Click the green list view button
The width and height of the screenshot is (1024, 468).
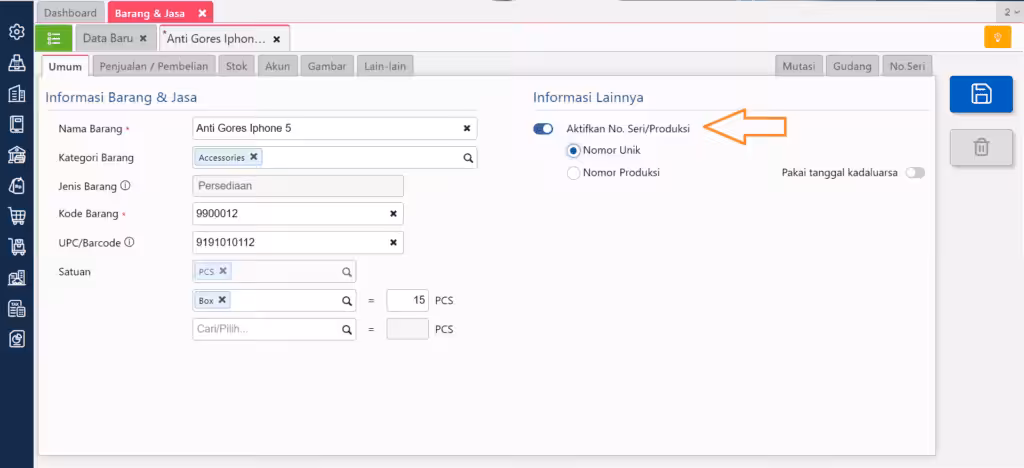[54, 39]
